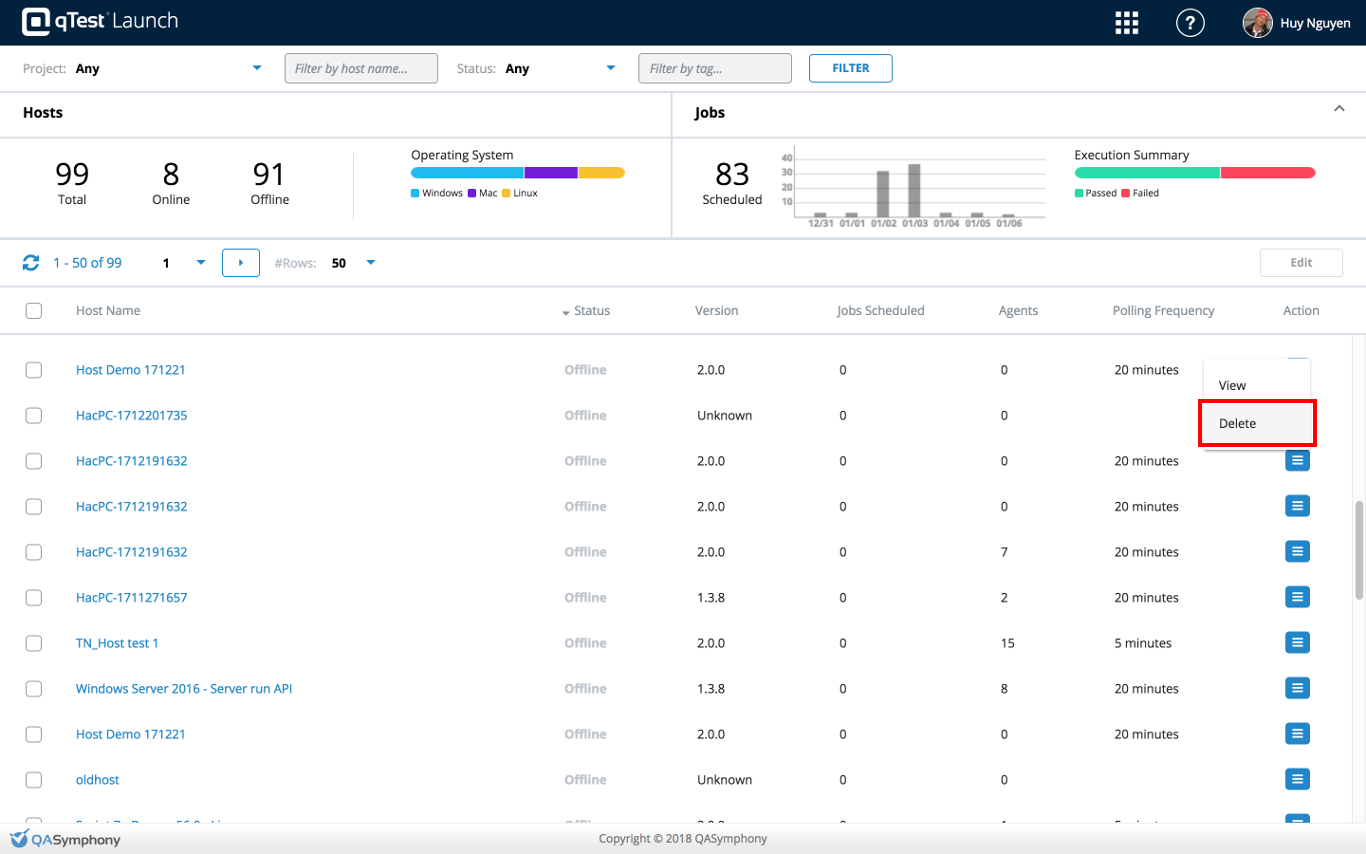1366x854 pixels.
Task: Open Huy Nguyen user avatar
Action: point(1257,23)
